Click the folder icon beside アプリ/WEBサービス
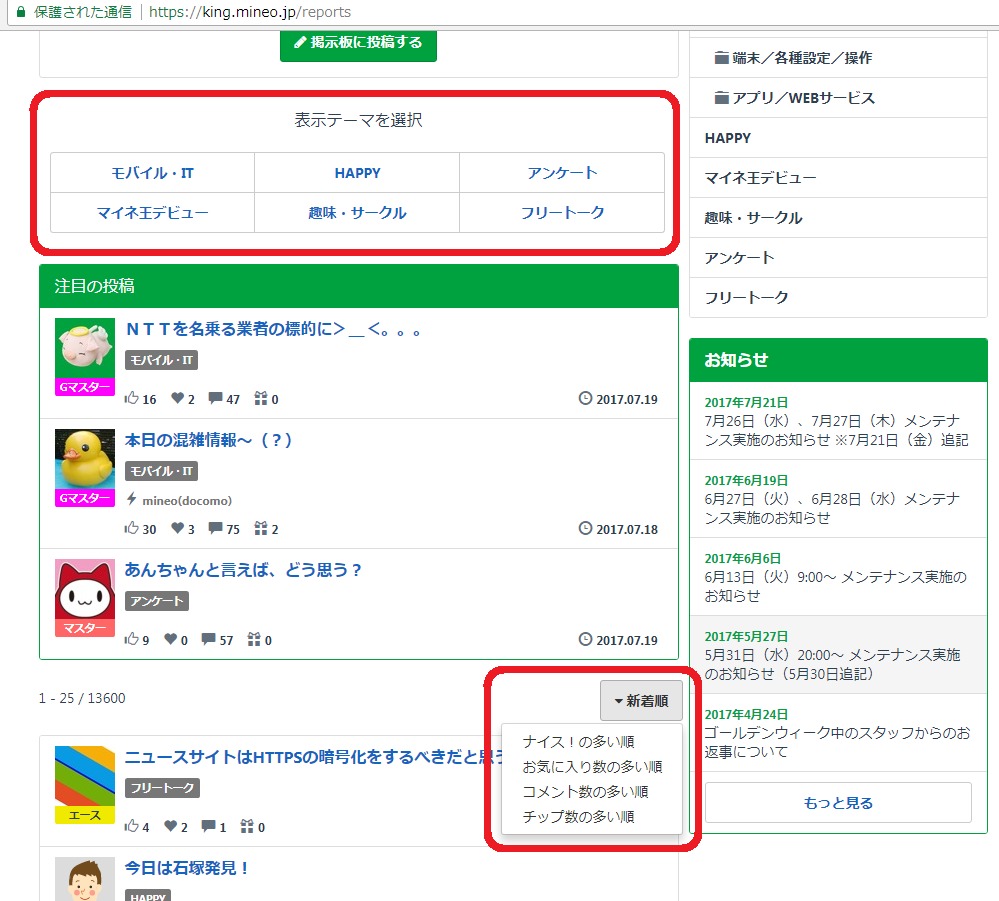Image resolution: width=999 pixels, height=901 pixels. [722, 98]
